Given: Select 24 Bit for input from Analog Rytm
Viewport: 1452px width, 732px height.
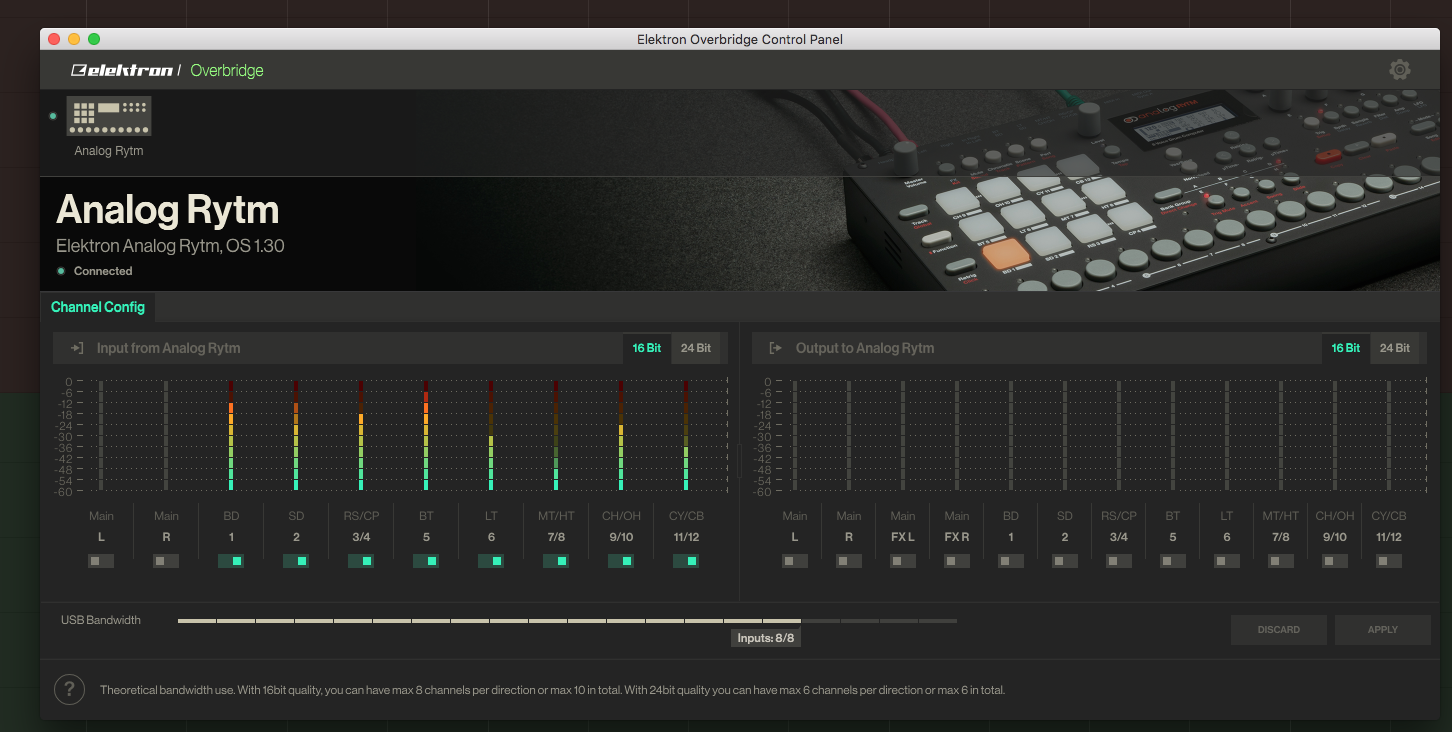Looking at the screenshot, I should pyautogui.click(x=695, y=348).
